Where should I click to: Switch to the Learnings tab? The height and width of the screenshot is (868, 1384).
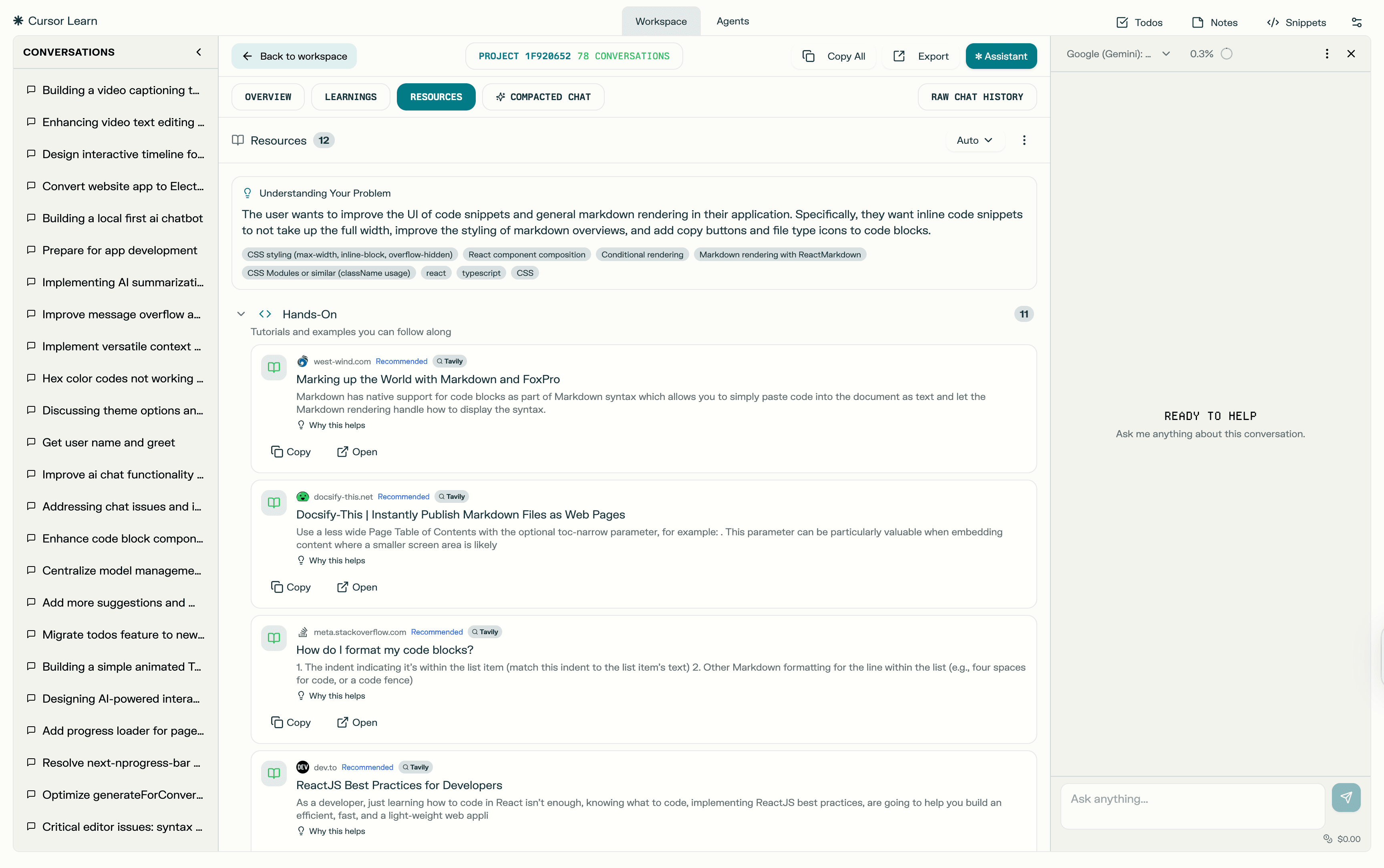350,97
